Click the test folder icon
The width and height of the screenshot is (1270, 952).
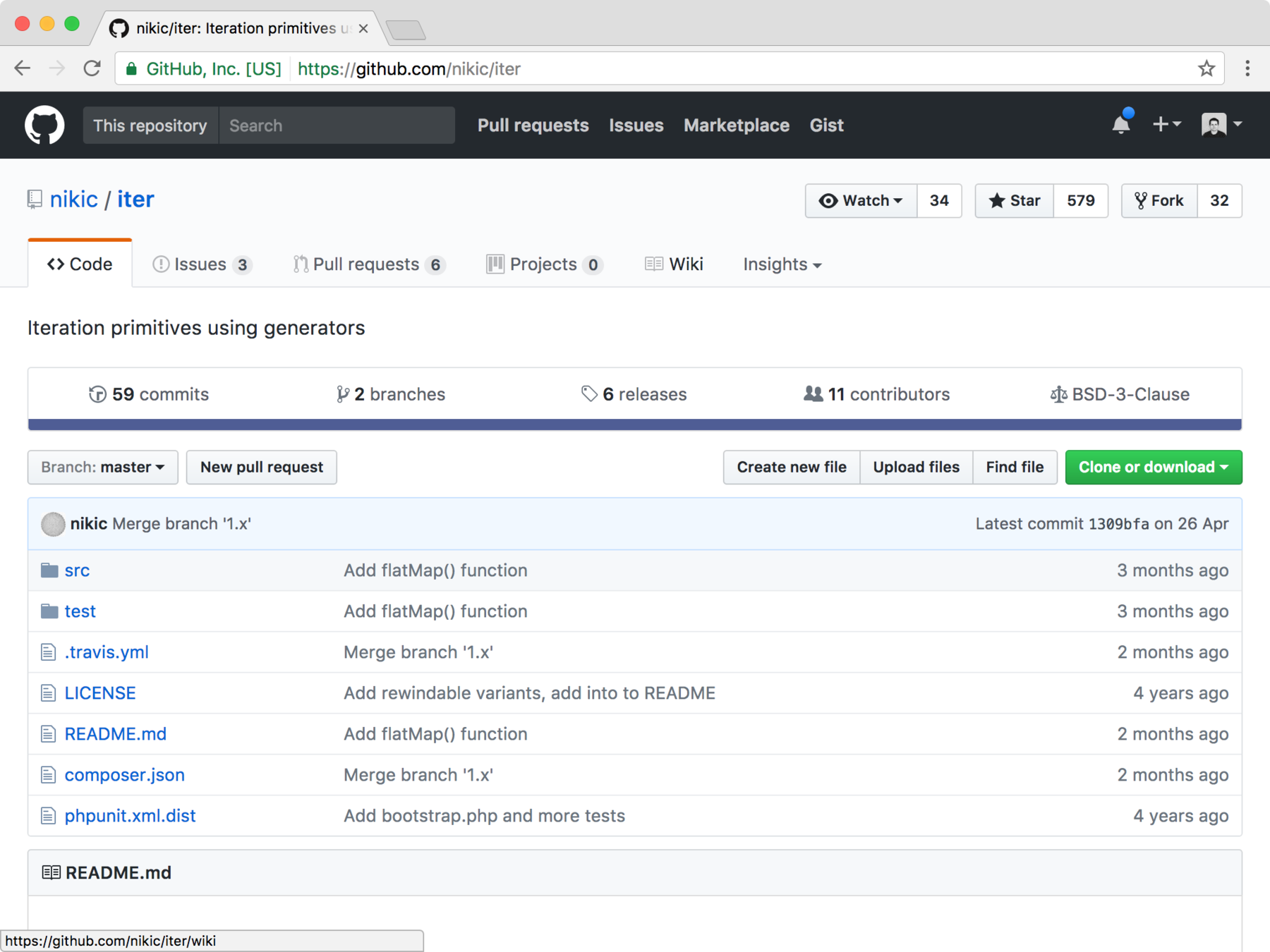49,611
